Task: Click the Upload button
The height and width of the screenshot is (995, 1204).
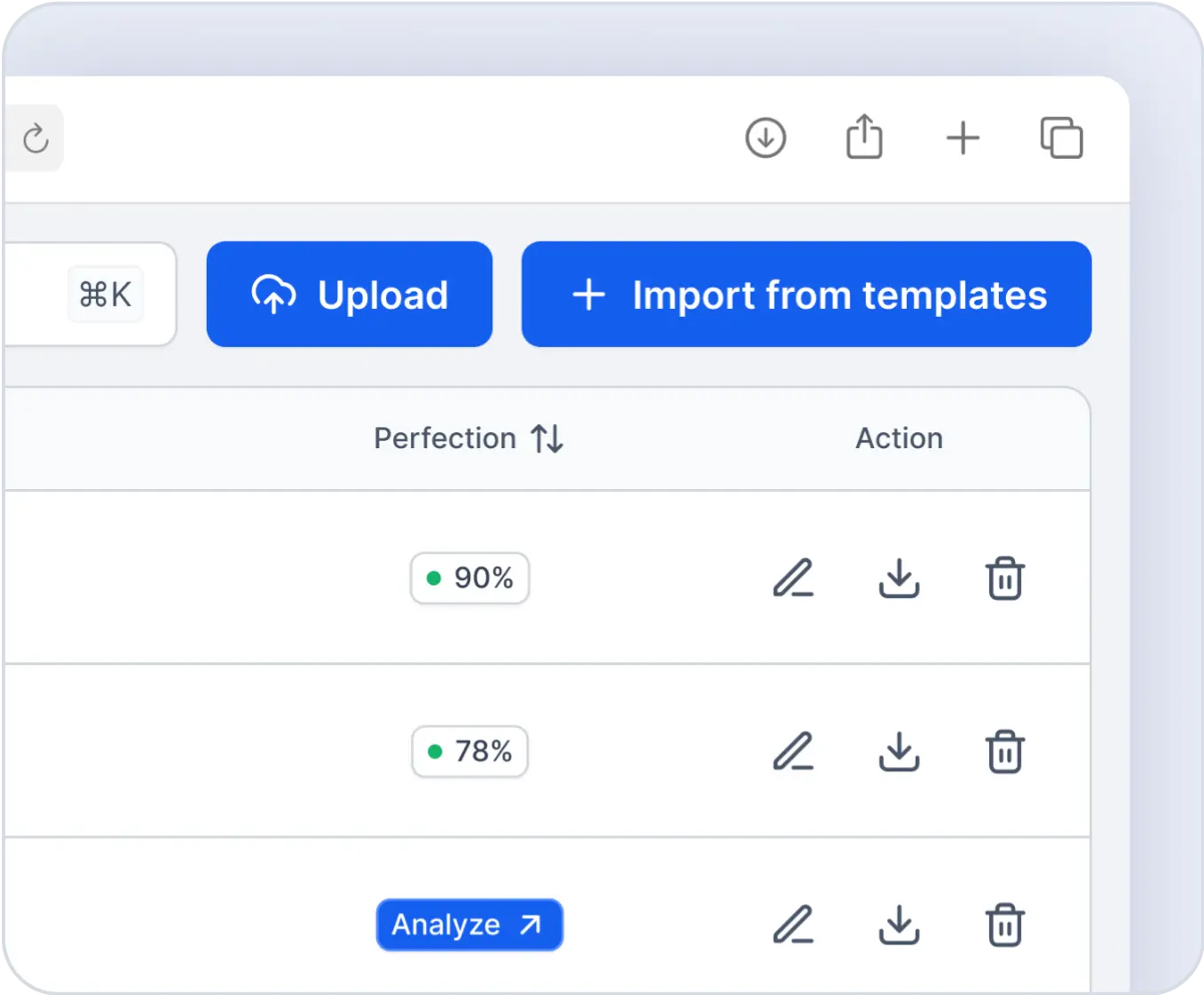Action: point(349,295)
